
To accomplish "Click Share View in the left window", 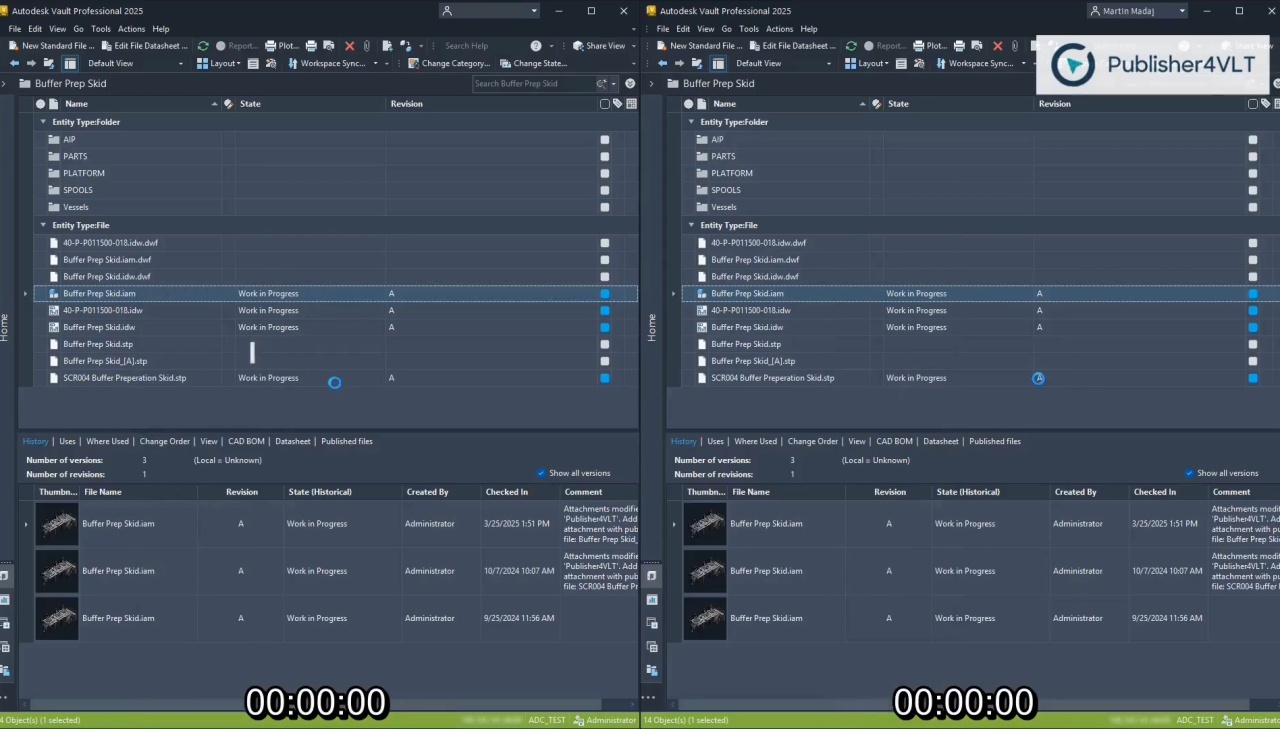I will coord(598,46).
